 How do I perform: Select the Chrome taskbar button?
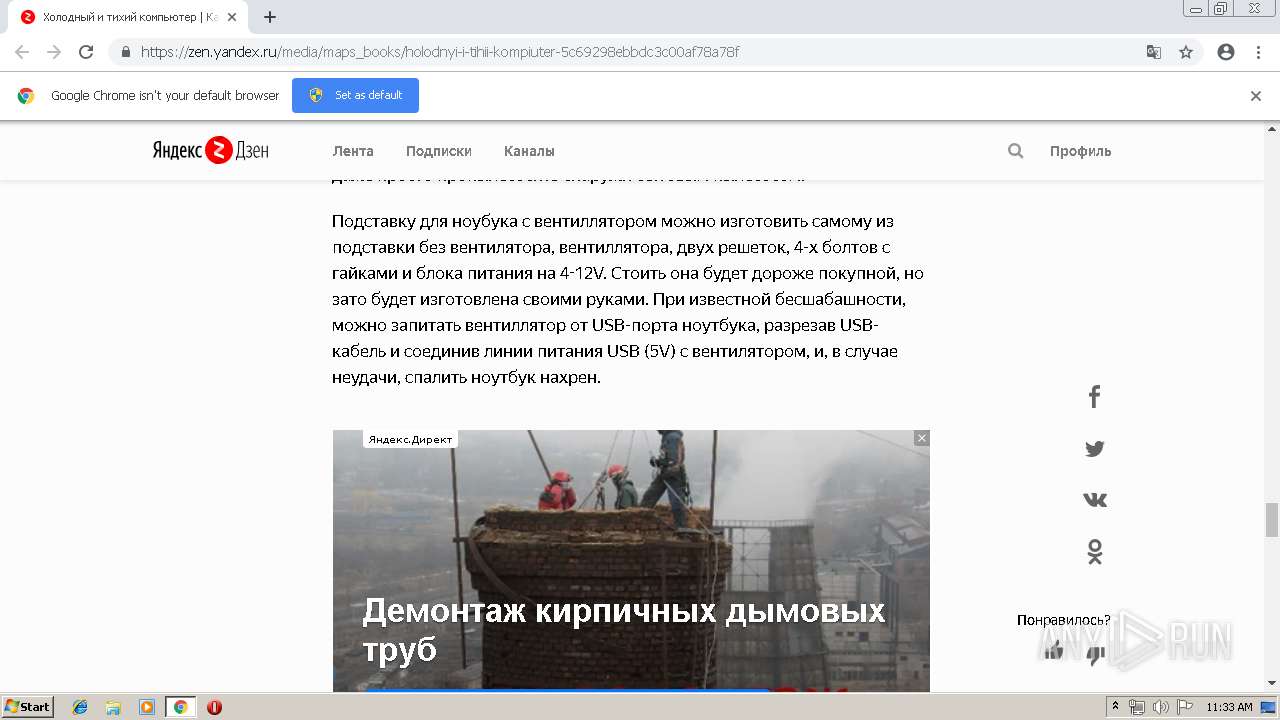pos(181,707)
